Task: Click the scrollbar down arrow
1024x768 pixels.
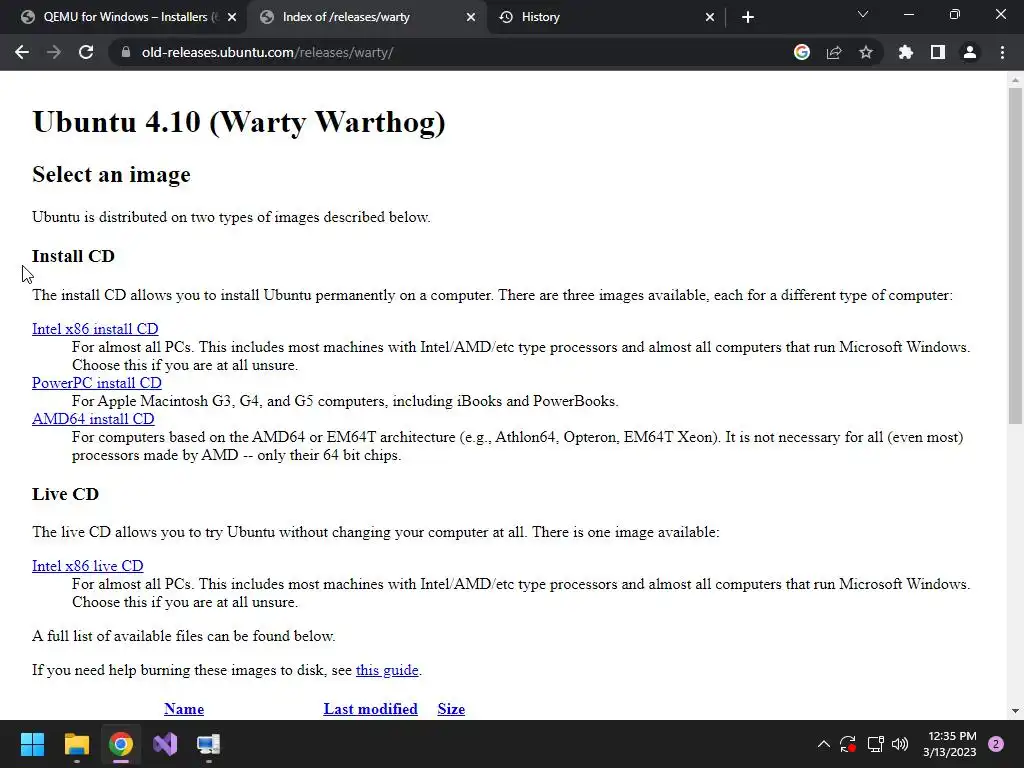Action: pos(1015,711)
